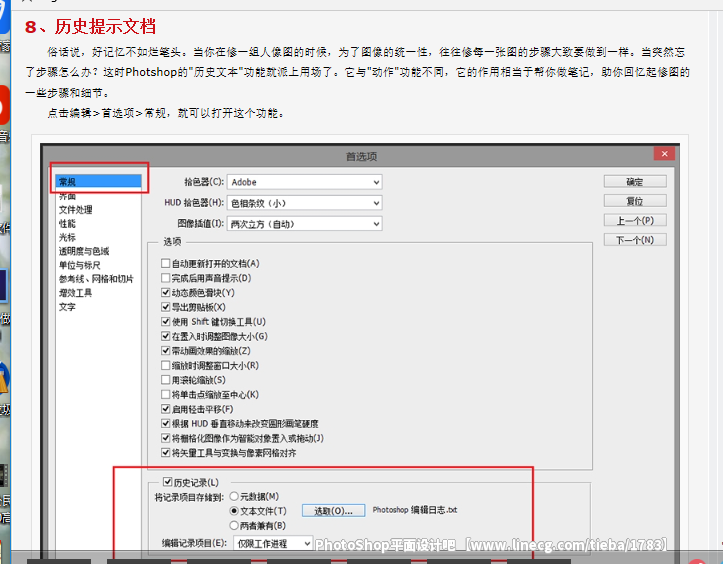Select the 光标 category
The height and width of the screenshot is (564, 723).
[x=67, y=237]
